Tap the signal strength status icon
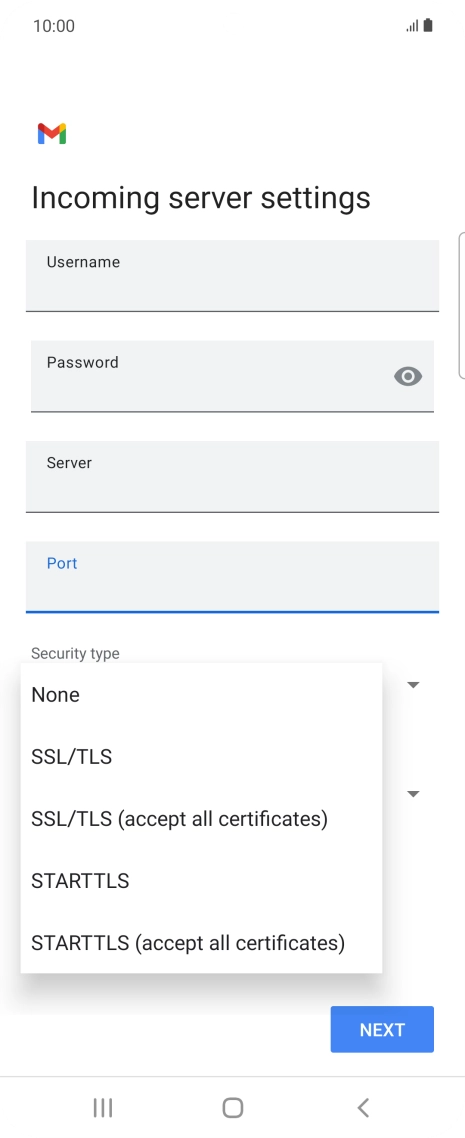 click(x=413, y=26)
